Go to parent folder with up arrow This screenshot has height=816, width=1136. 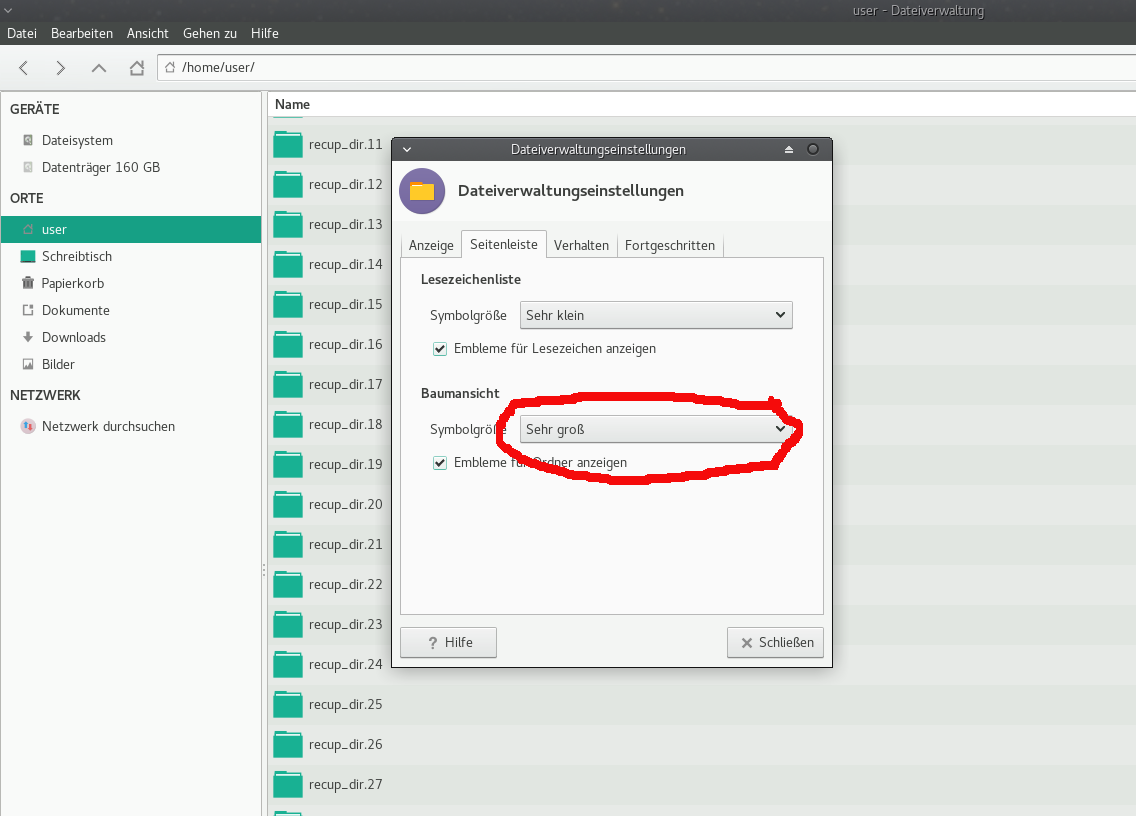point(98,68)
